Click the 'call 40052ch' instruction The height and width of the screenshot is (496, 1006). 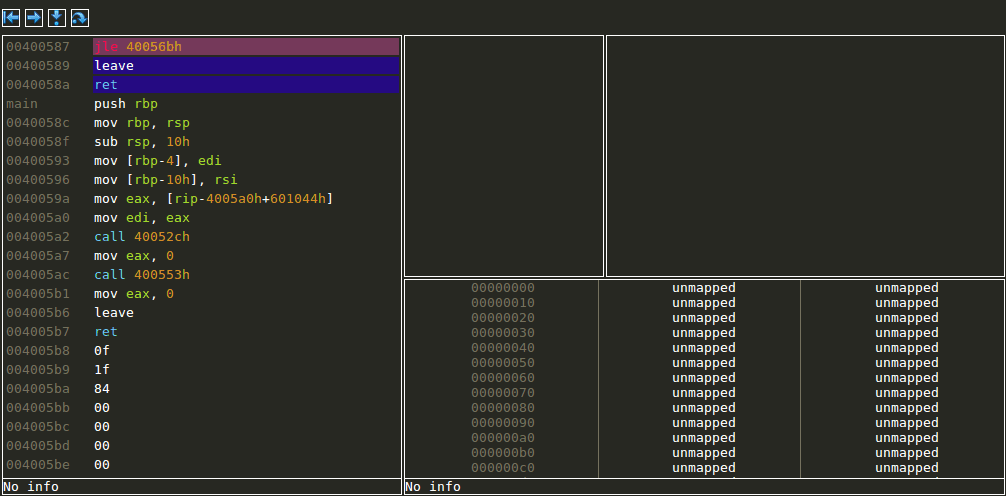point(142,237)
